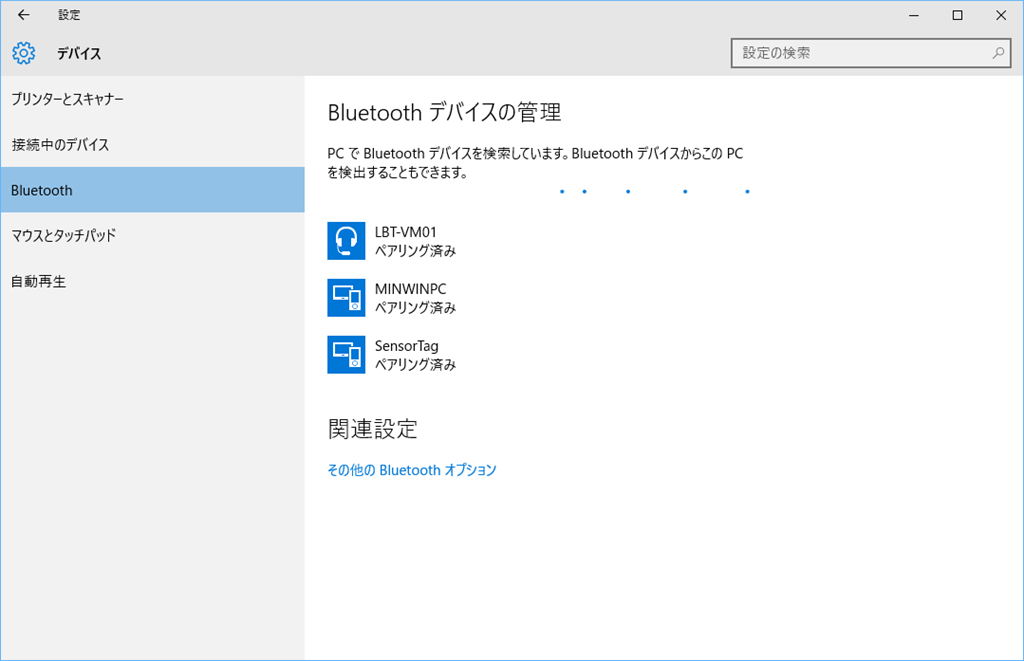This screenshot has height=661, width=1024.
Task: Open その他の Bluetooth オプション link
Action: tap(412, 470)
